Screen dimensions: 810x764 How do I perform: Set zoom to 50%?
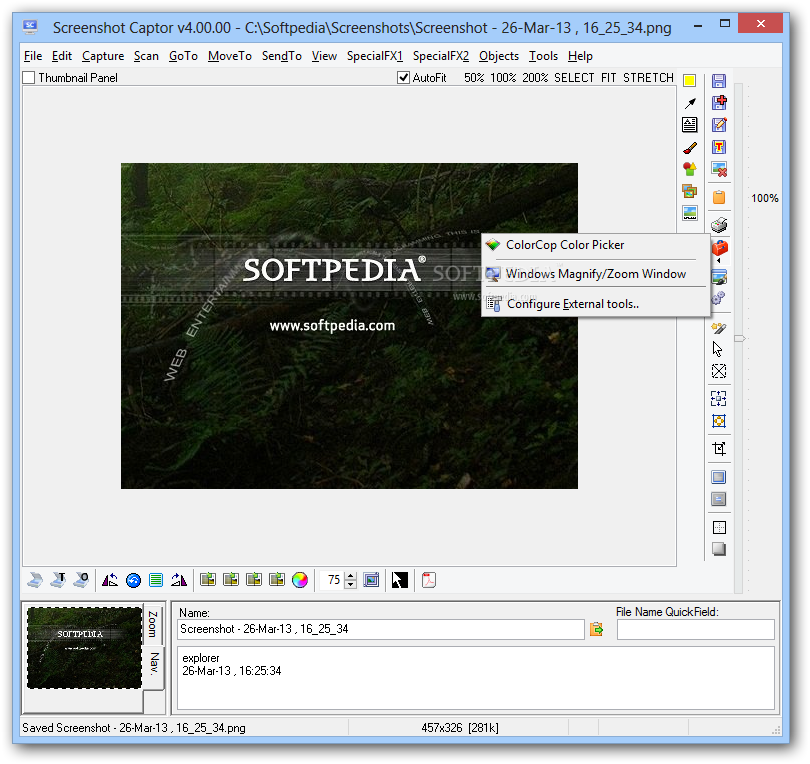pos(474,77)
